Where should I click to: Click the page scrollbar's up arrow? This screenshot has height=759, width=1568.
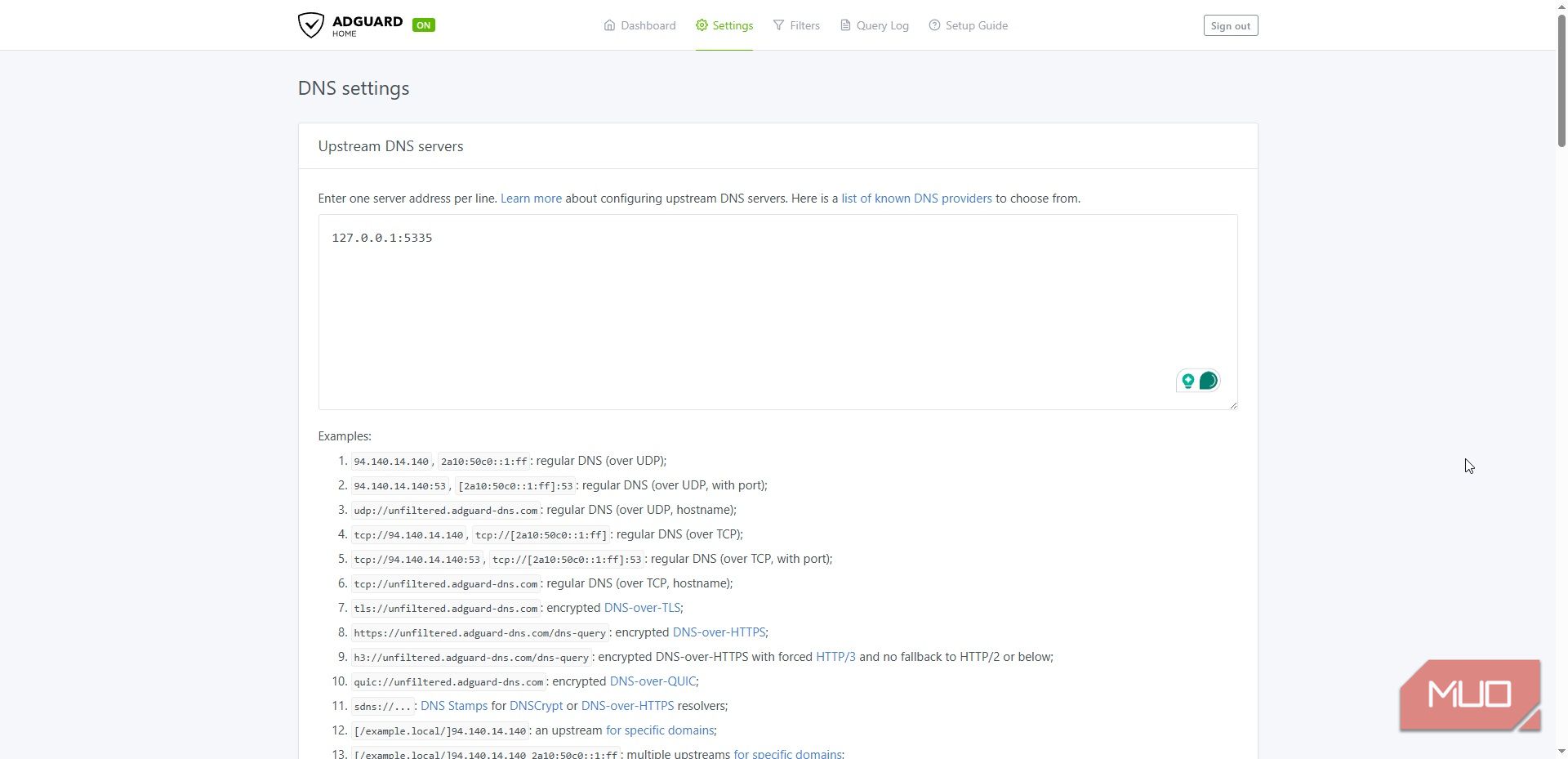click(1561, 7)
